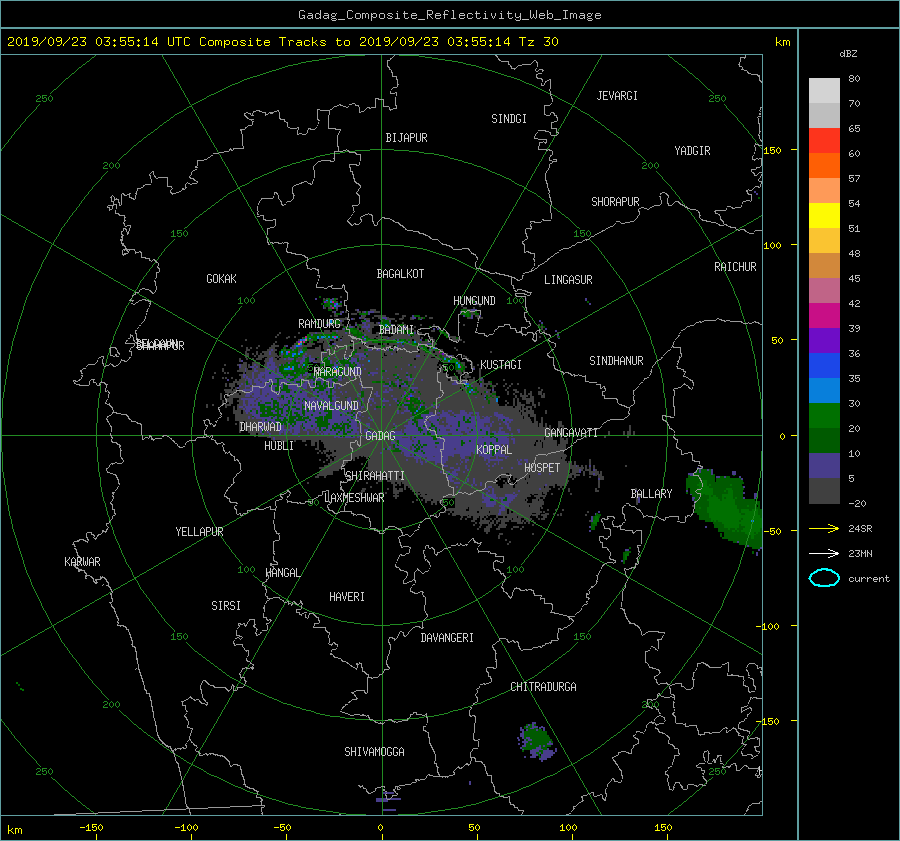Image resolution: width=900 pixels, height=841 pixels.
Task: Click the HOSPET city label
Action: (x=542, y=468)
